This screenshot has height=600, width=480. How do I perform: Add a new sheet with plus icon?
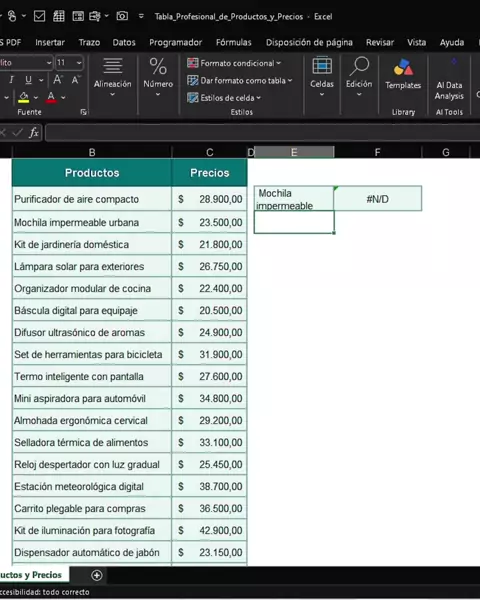pyautogui.click(x=96, y=575)
